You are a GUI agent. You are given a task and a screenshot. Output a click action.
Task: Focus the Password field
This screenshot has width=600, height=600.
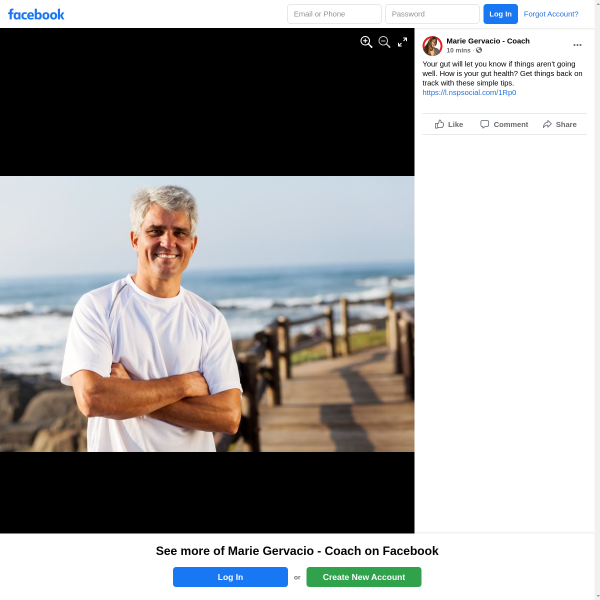432,14
